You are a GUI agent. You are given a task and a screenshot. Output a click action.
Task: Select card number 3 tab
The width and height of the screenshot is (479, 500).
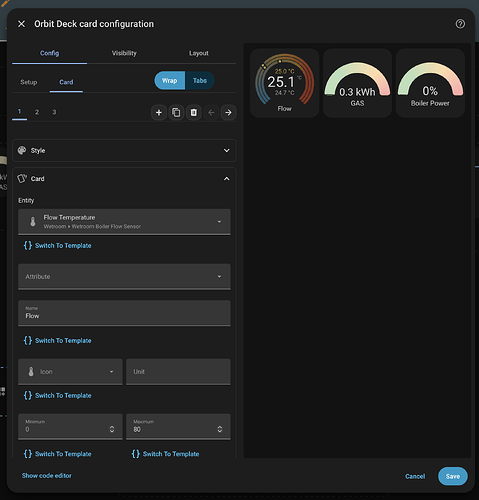click(54, 112)
